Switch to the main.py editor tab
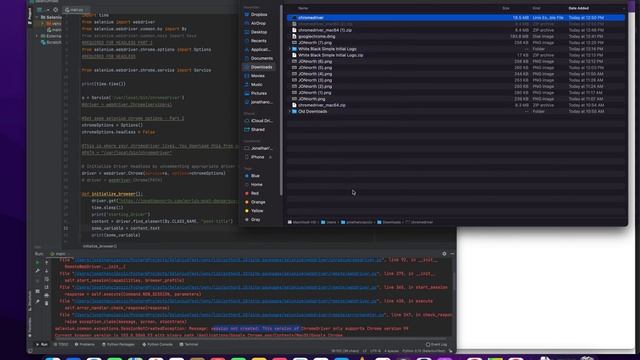Screen dimensions: 640x360 click(x=75, y=10)
